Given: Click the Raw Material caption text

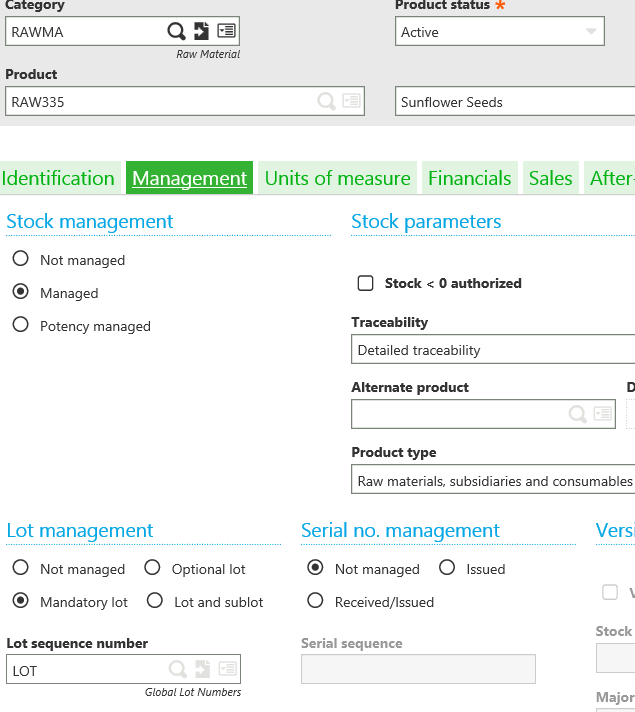Looking at the screenshot, I should pyautogui.click(x=208, y=54).
